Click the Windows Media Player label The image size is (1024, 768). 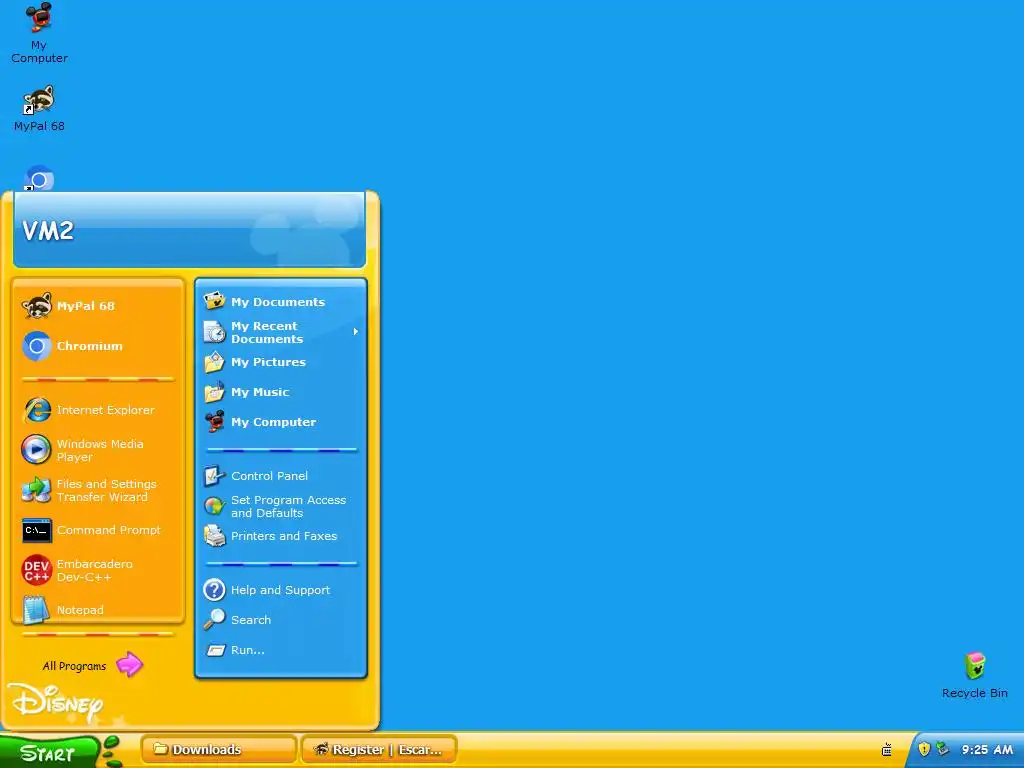pyautogui.click(x=100, y=450)
